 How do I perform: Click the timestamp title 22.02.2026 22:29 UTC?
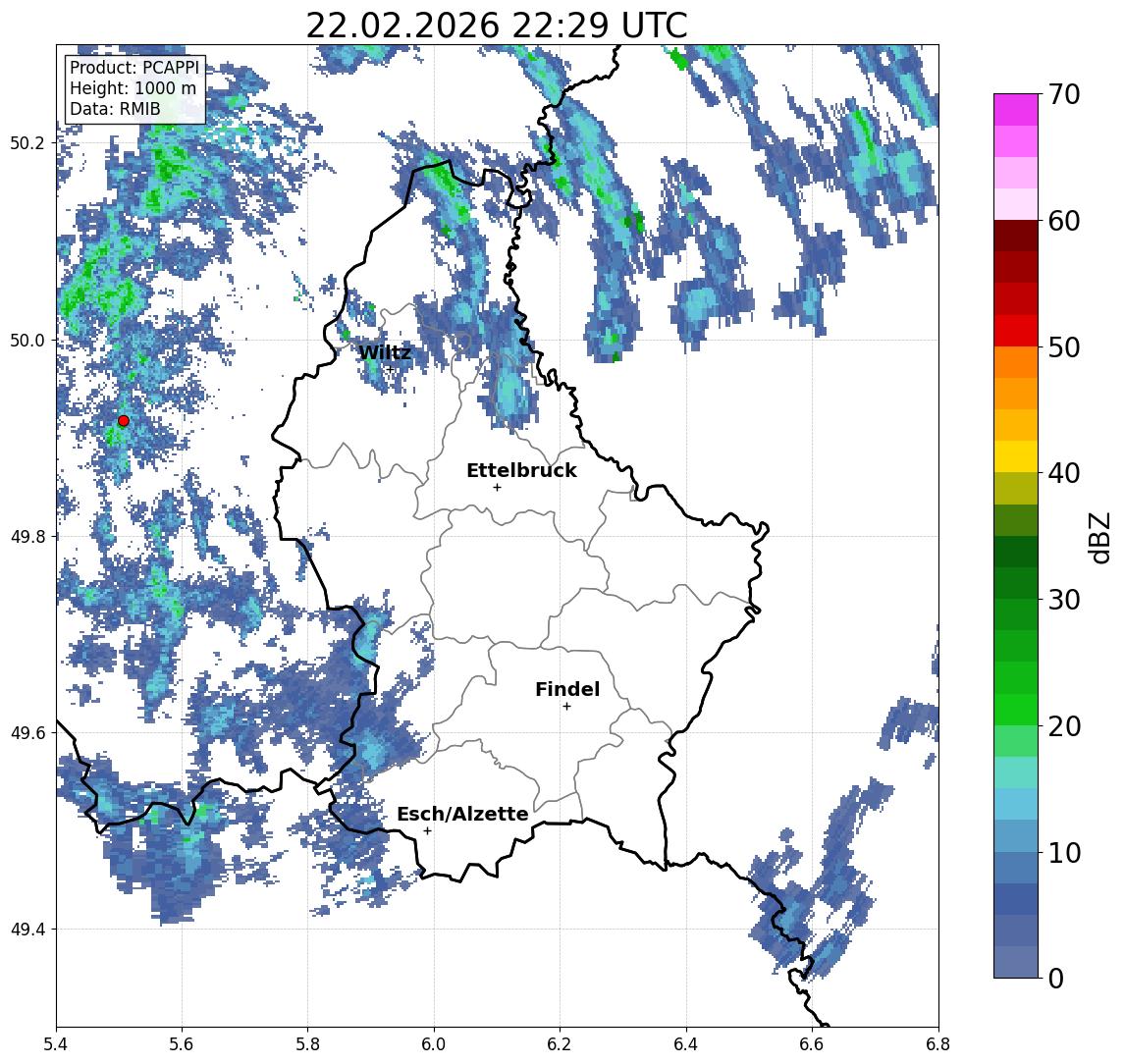(497, 26)
